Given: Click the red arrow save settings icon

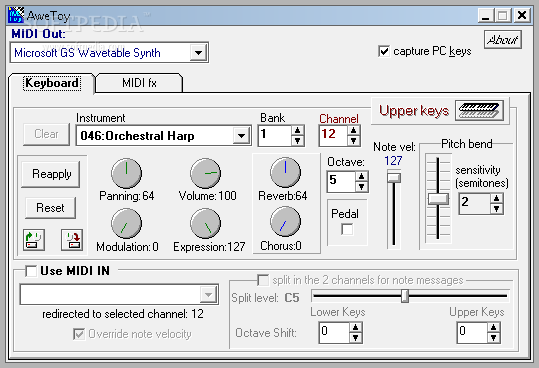Looking at the screenshot, I should point(72,239).
